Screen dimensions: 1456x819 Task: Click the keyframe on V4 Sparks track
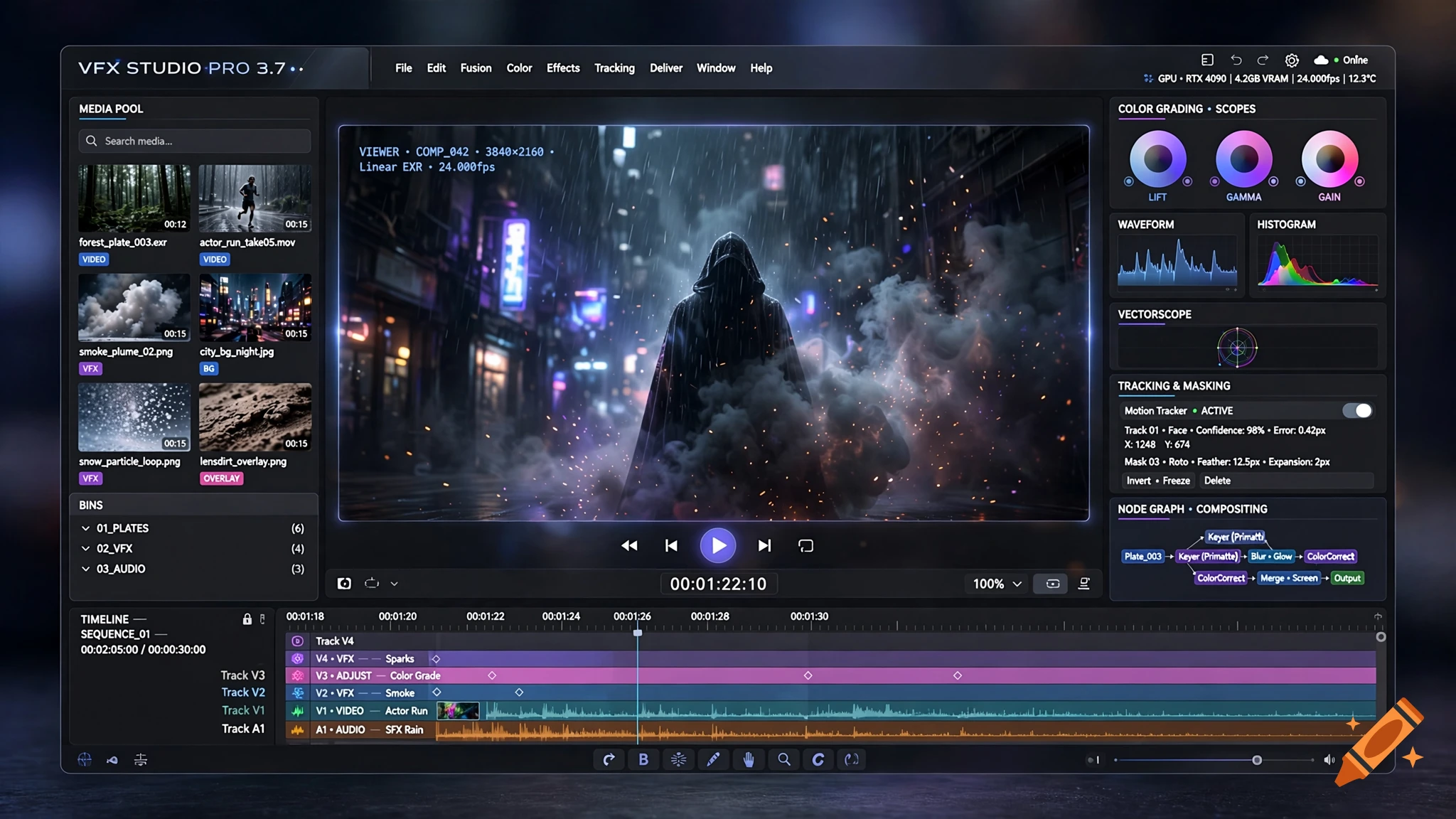point(436,659)
